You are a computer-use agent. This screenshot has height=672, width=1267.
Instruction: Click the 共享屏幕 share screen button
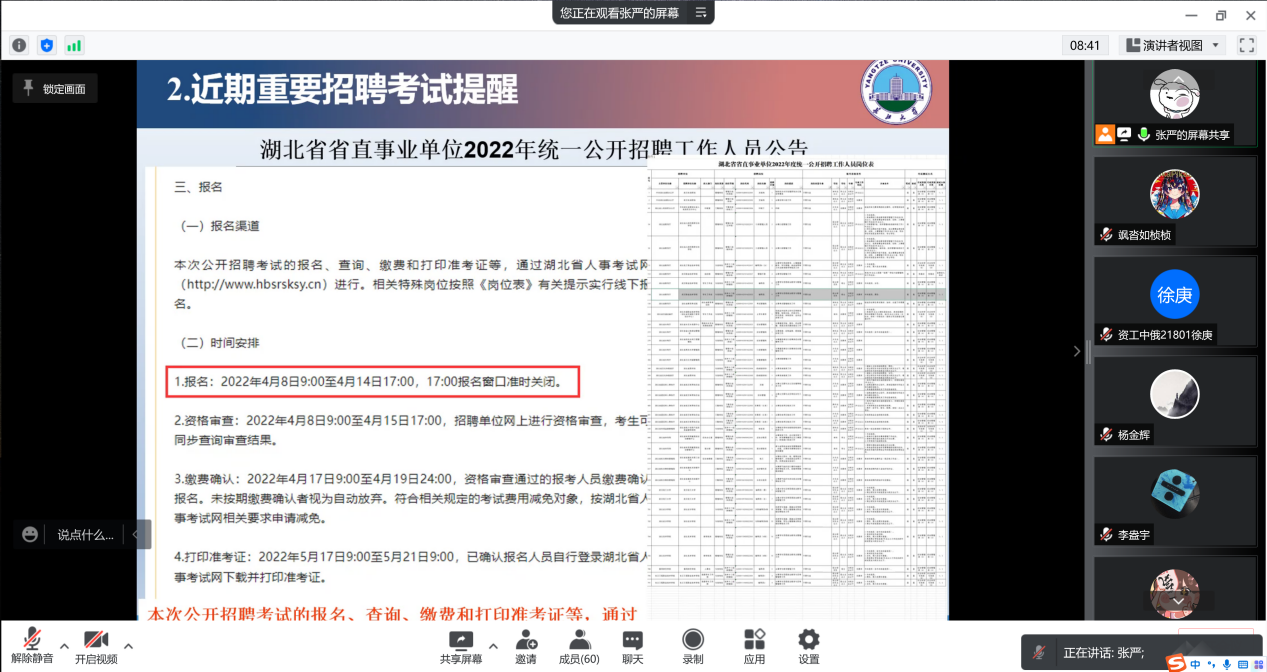click(x=459, y=645)
